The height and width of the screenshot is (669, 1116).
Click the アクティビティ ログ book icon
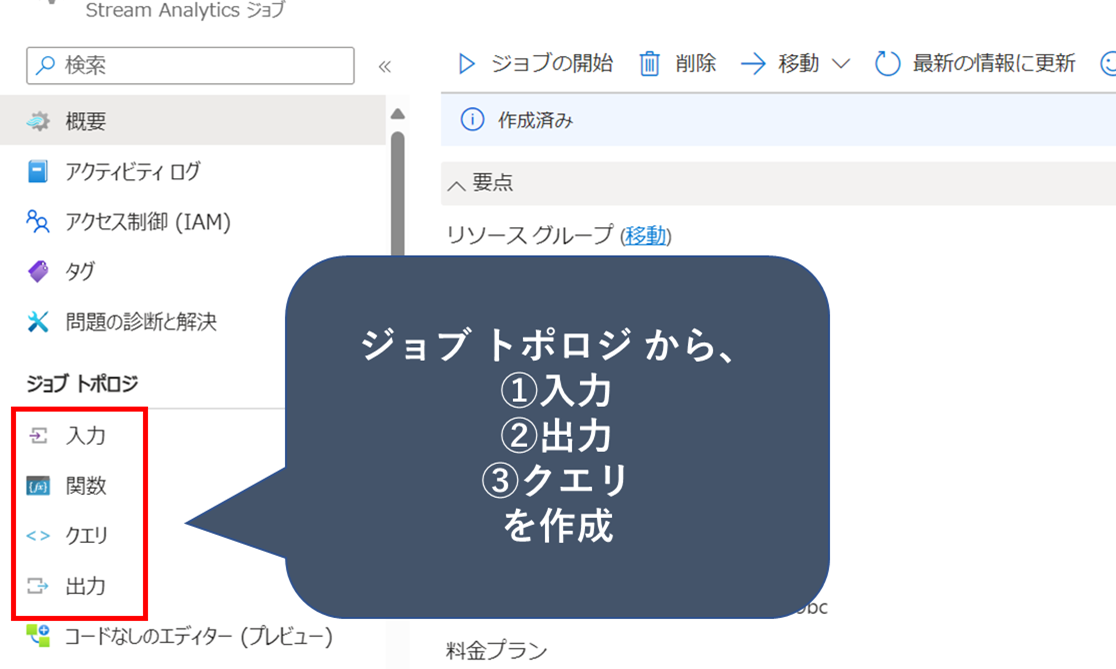[38, 172]
